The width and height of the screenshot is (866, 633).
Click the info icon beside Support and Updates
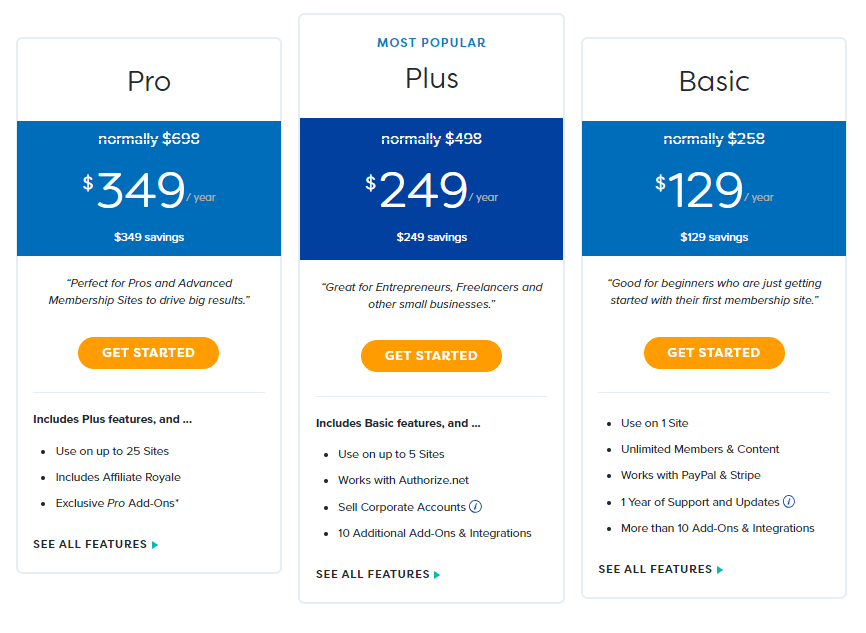(789, 502)
